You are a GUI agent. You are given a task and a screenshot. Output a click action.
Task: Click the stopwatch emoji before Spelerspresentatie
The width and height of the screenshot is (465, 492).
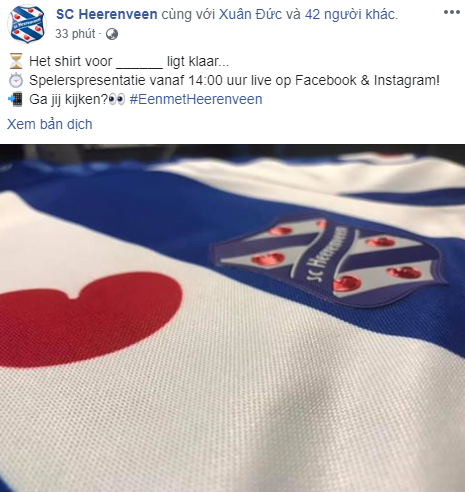pos(16,80)
